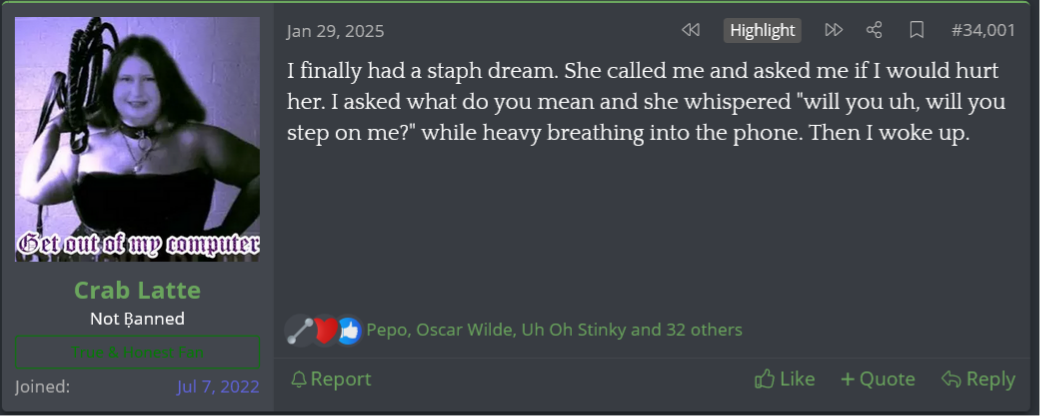Image resolution: width=1040 pixels, height=416 pixels.
Task: Open Pepo's profile from reactions
Action: [x=386, y=329]
